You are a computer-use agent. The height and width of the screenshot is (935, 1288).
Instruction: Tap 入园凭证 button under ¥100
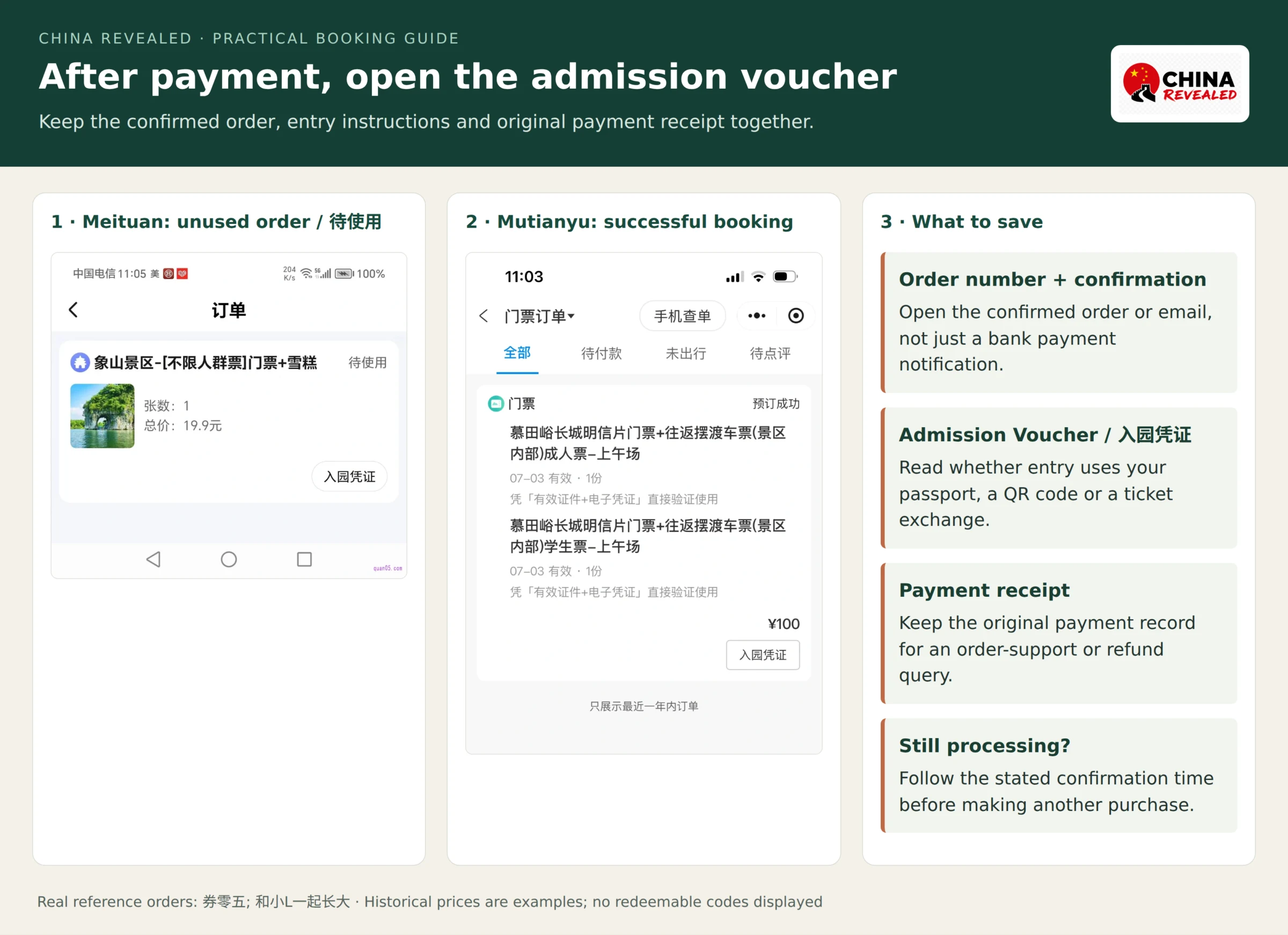pyautogui.click(x=763, y=655)
